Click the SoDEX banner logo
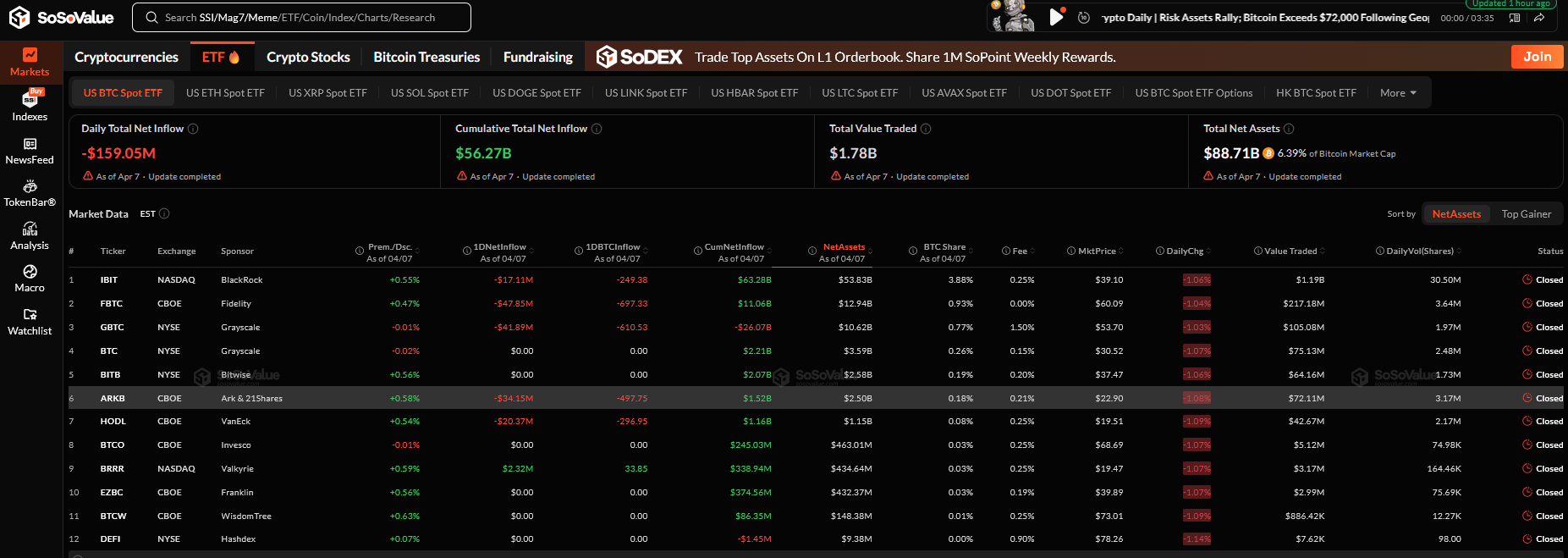The width and height of the screenshot is (1568, 558). [639, 57]
